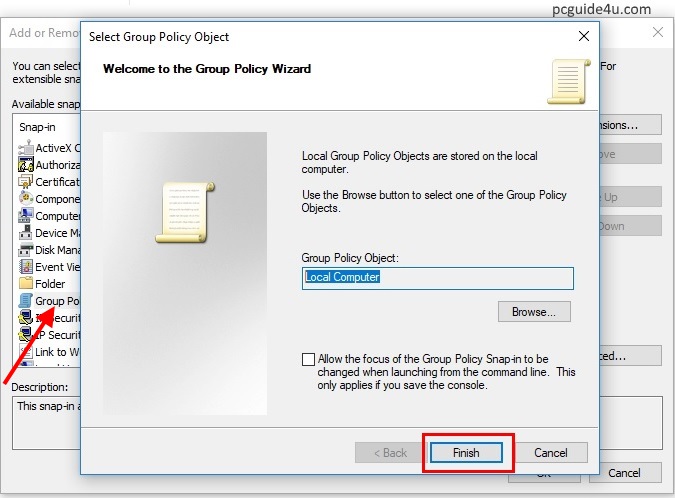
Task: Select the Event Viewer snap-in icon
Action: pos(26,267)
